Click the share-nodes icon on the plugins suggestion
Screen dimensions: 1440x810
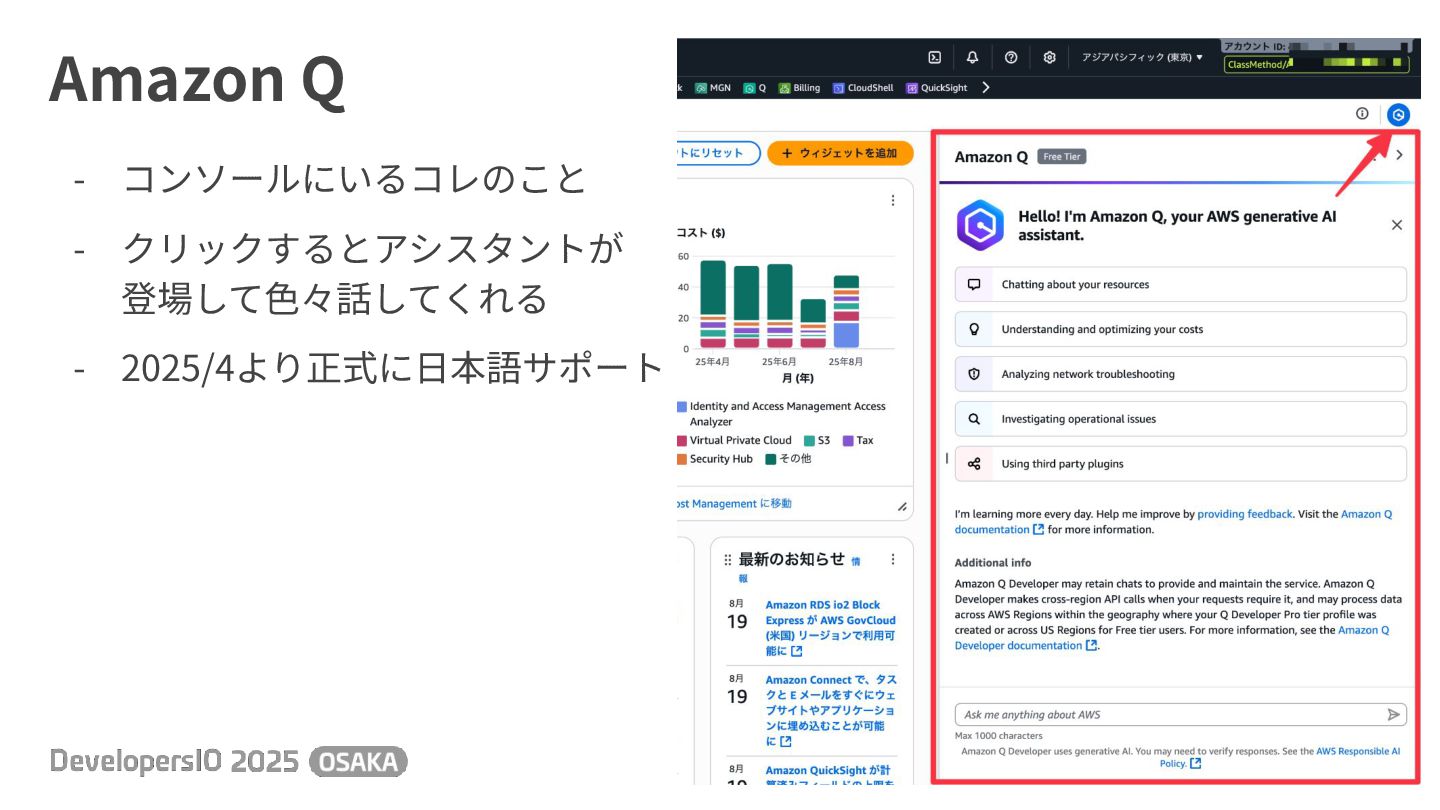pos(974,464)
